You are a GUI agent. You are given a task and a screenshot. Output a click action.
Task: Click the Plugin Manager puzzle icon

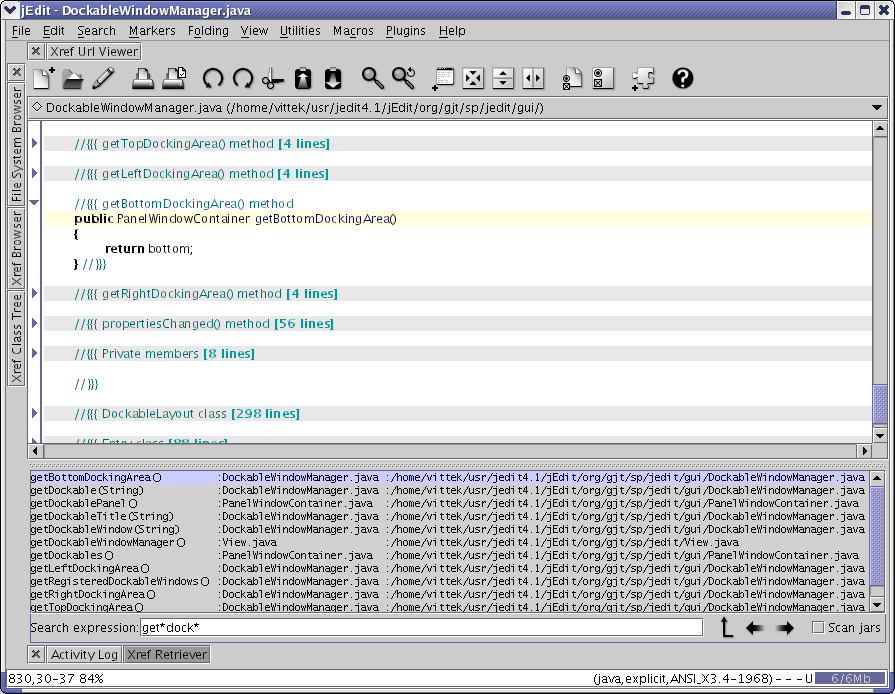pyautogui.click(x=643, y=78)
